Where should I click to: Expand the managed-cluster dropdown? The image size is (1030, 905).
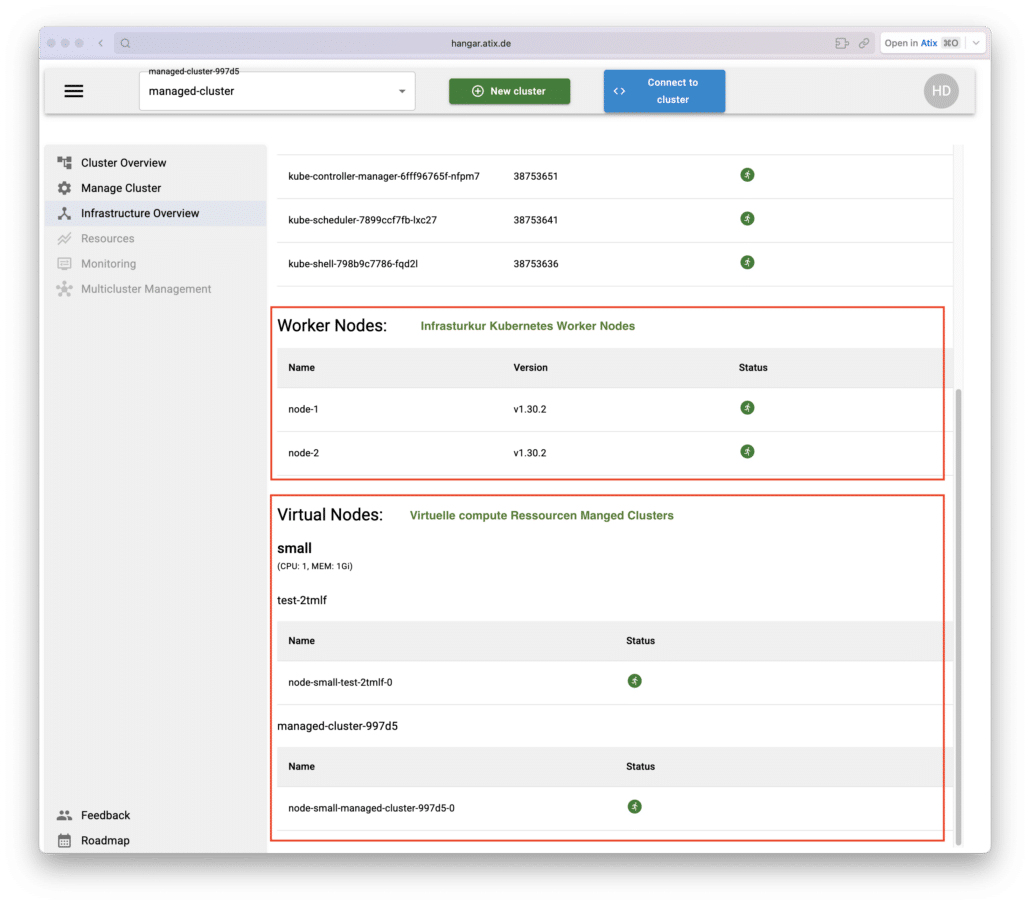401,91
